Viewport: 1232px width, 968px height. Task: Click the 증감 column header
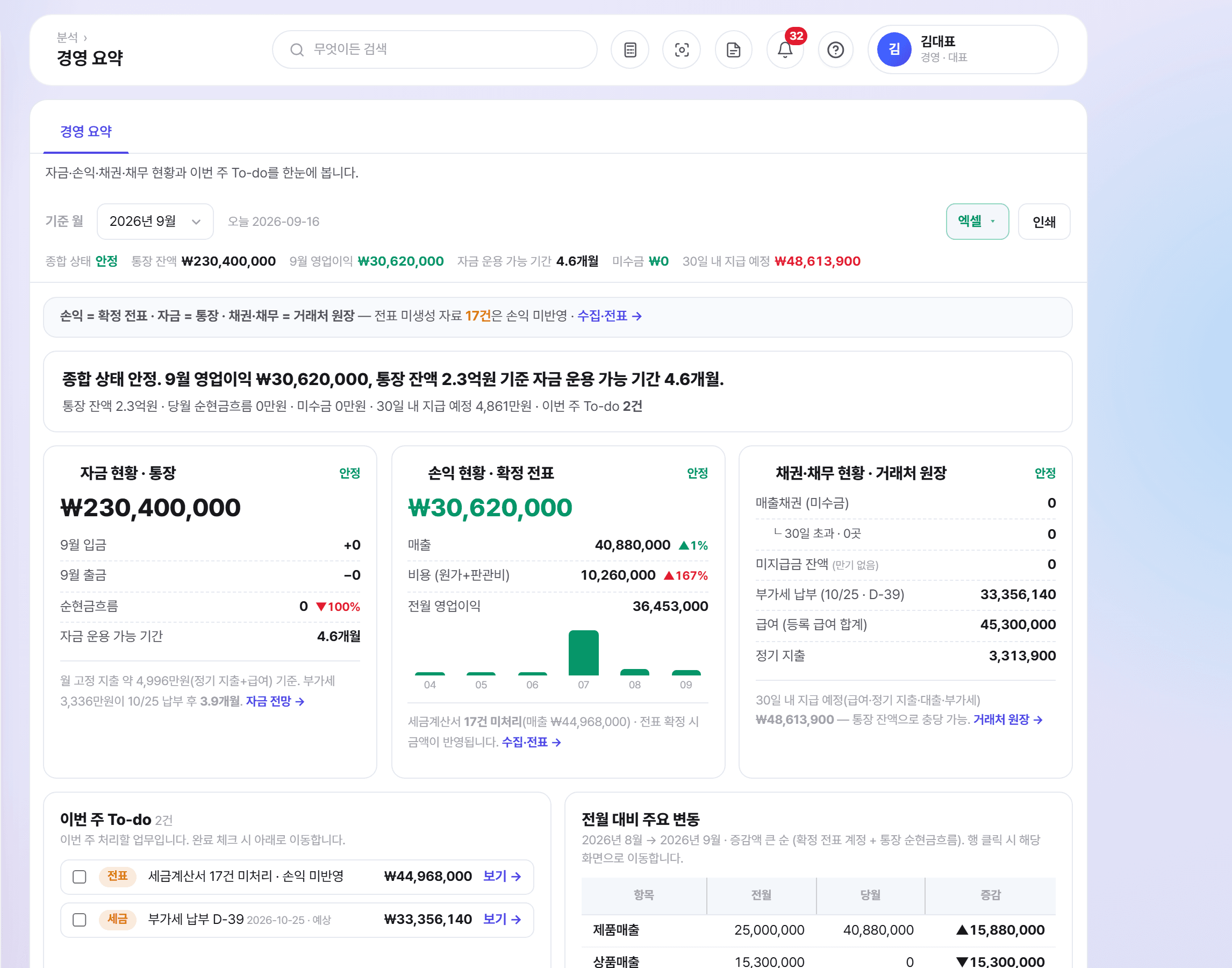[990, 895]
